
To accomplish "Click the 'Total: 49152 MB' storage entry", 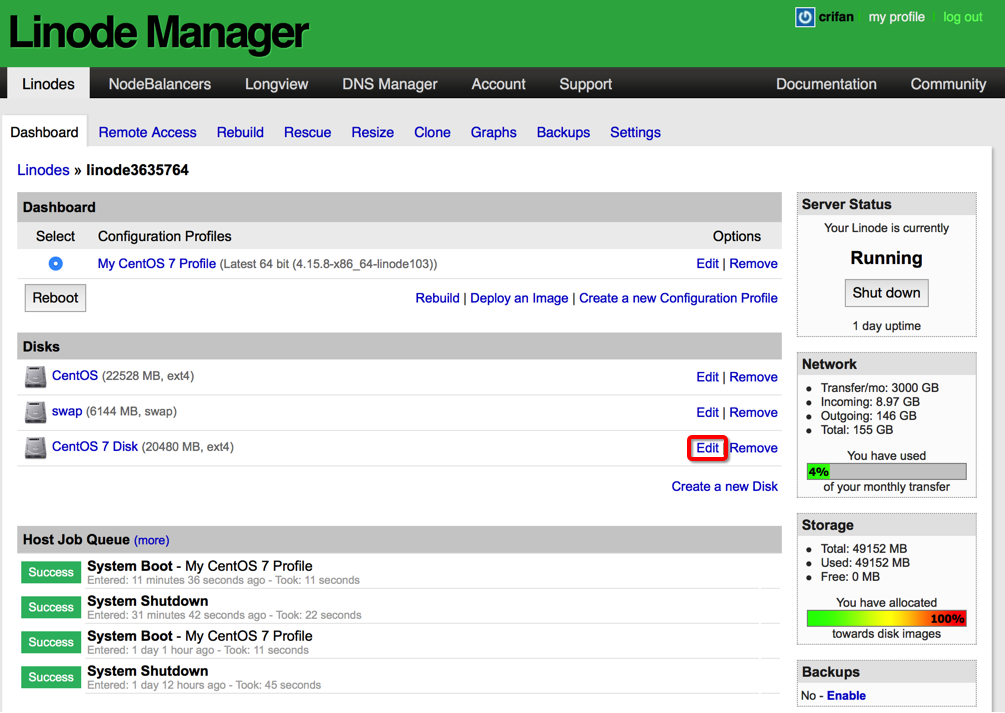I will click(864, 548).
